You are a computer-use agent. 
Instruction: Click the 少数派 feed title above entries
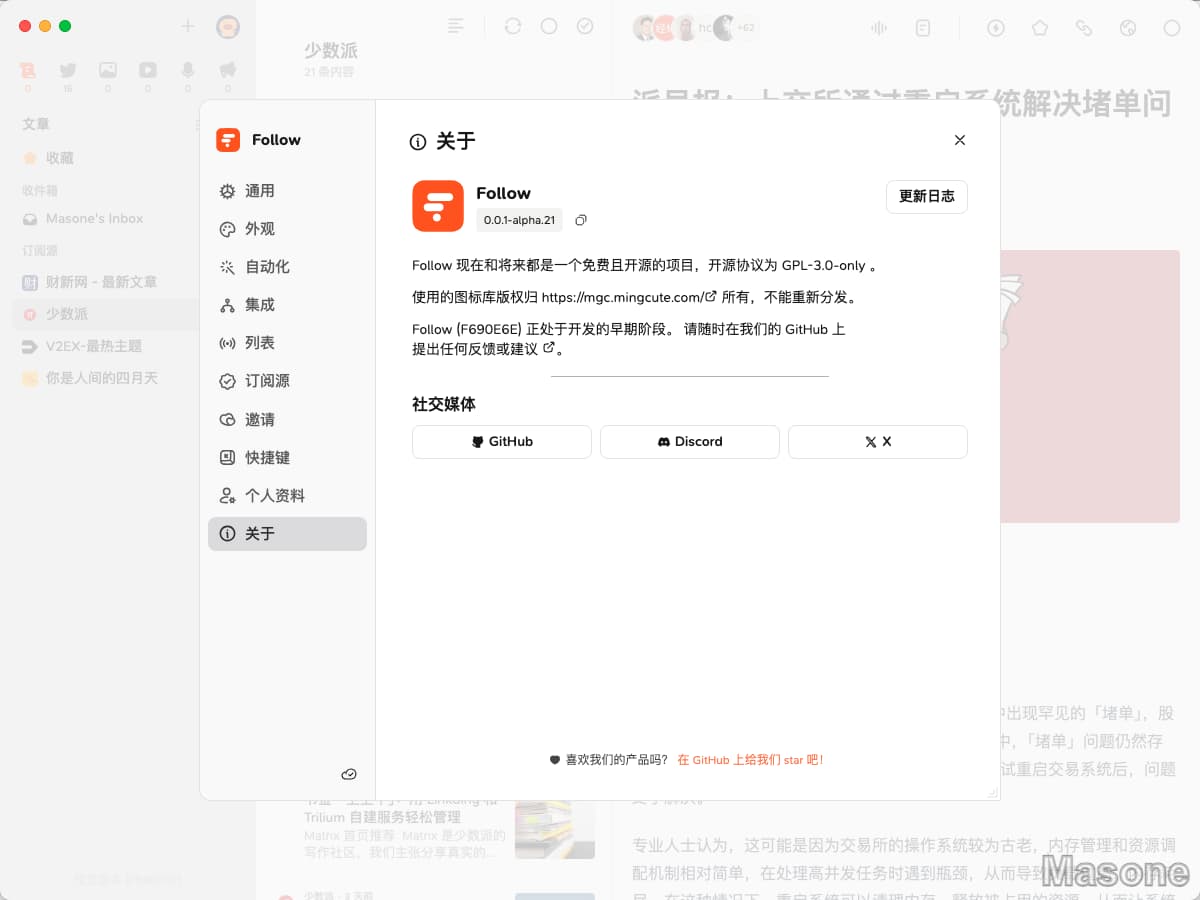(x=331, y=50)
